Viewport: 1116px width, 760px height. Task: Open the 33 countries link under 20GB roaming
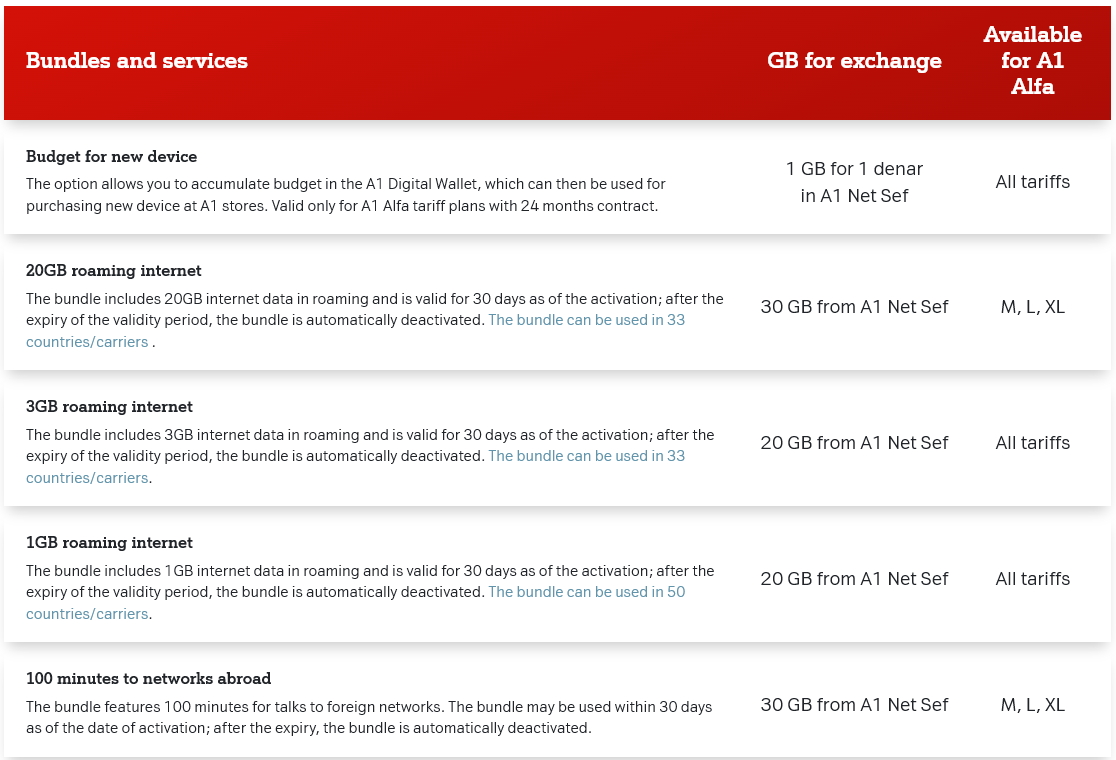(x=586, y=321)
